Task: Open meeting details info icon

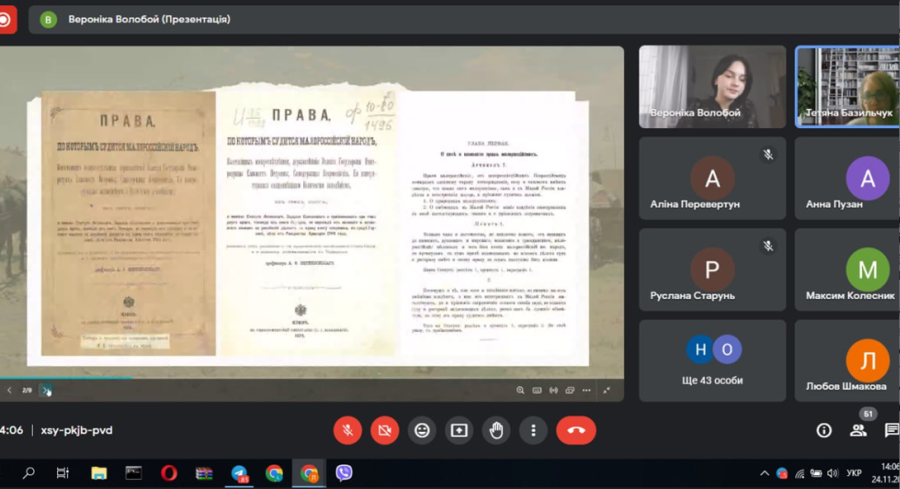Action: pos(824,430)
